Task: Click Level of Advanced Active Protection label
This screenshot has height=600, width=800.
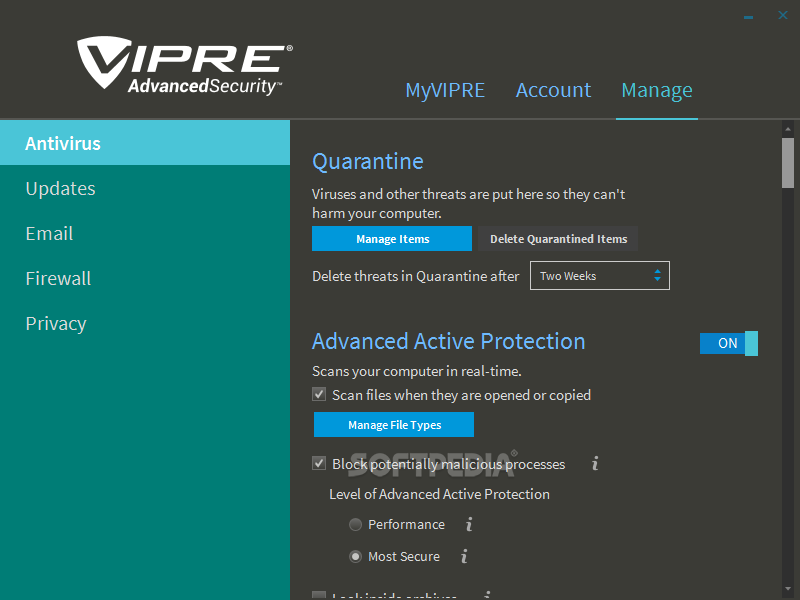Action: 439,494
